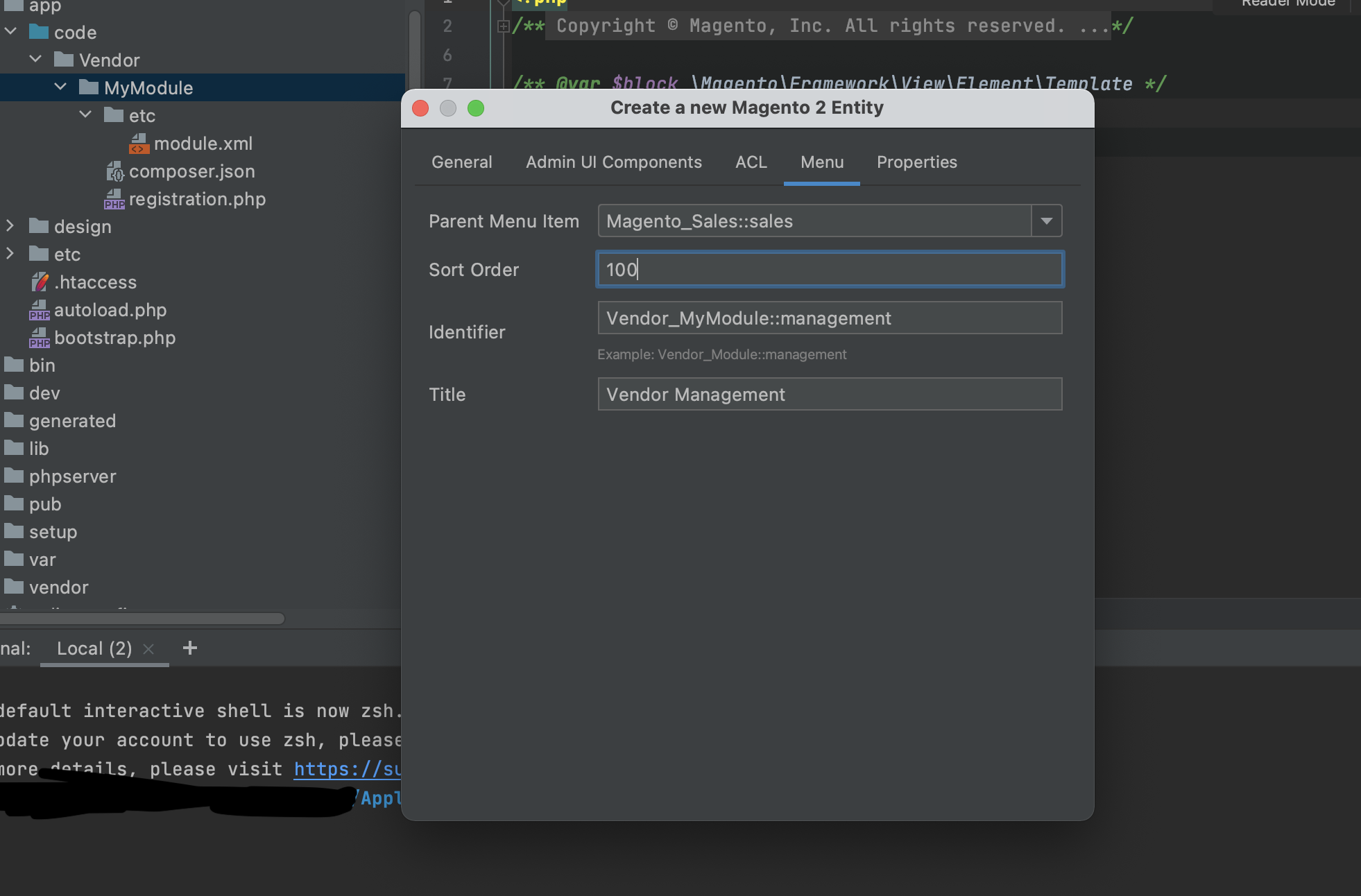Viewport: 1361px width, 896px height.
Task: Switch to the Properties tab
Action: click(916, 162)
